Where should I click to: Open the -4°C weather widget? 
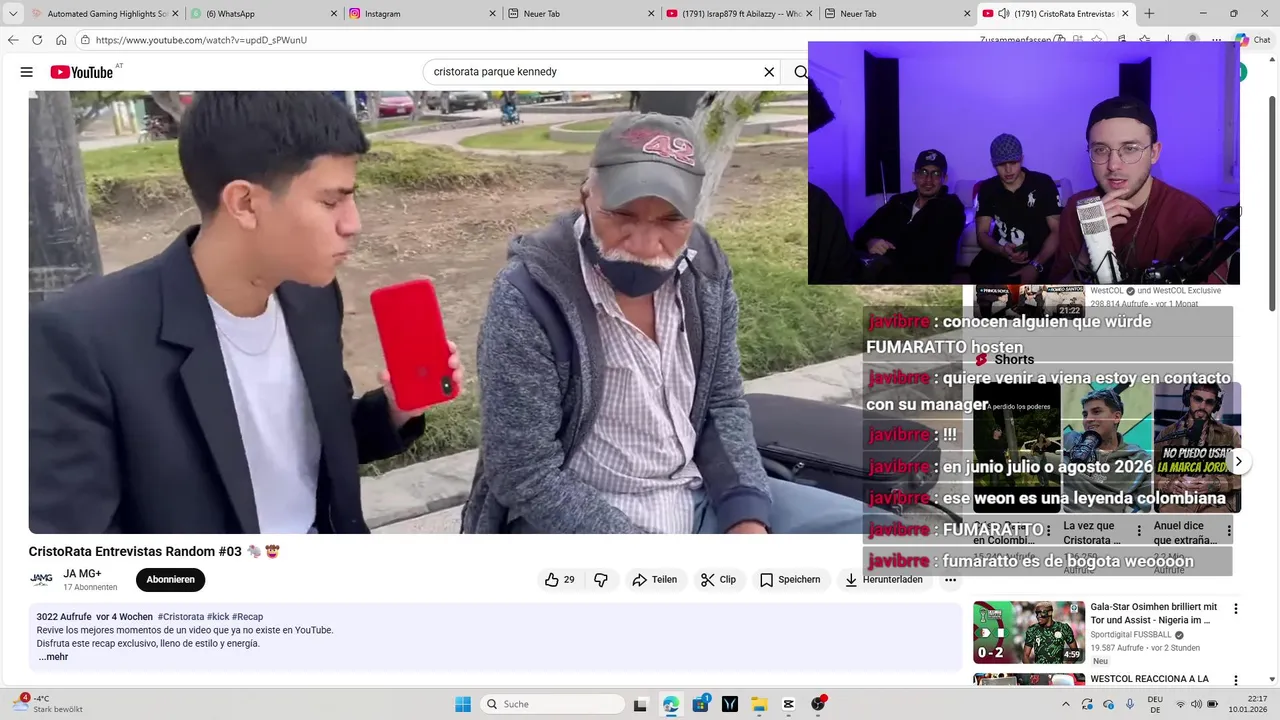click(48, 704)
